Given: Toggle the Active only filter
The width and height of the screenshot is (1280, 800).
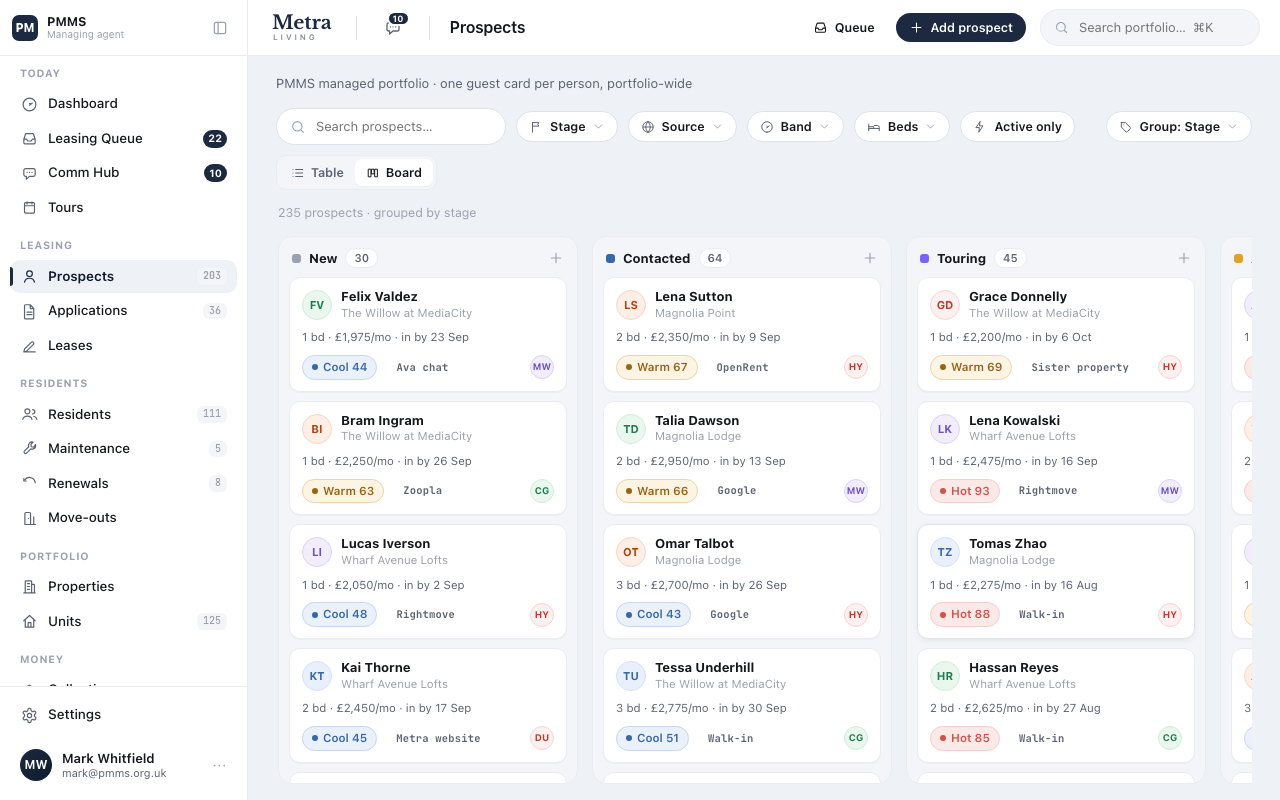Looking at the screenshot, I should 1018,127.
